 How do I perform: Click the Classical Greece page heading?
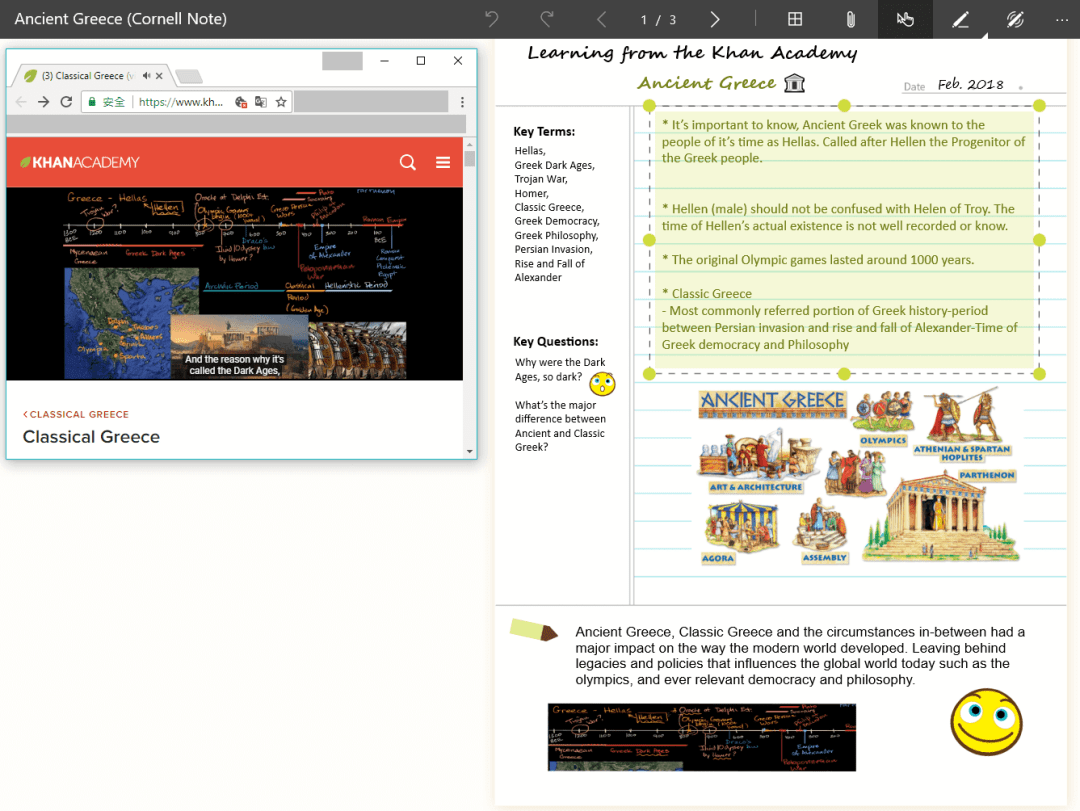(91, 437)
